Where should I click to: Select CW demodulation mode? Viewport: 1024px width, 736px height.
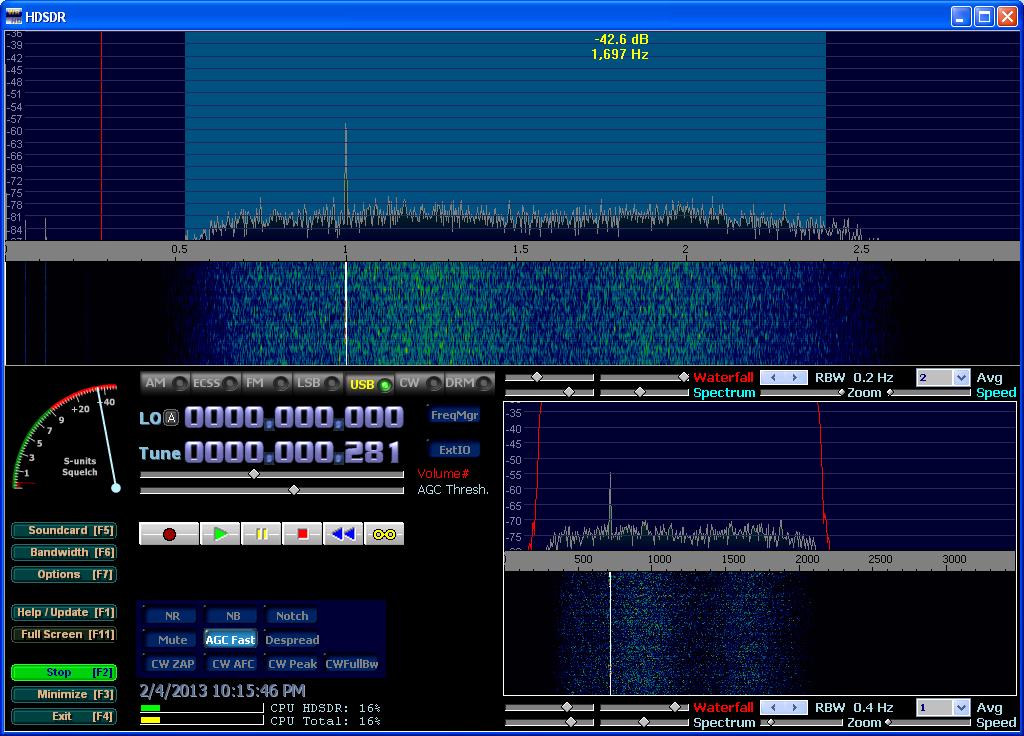[x=419, y=383]
